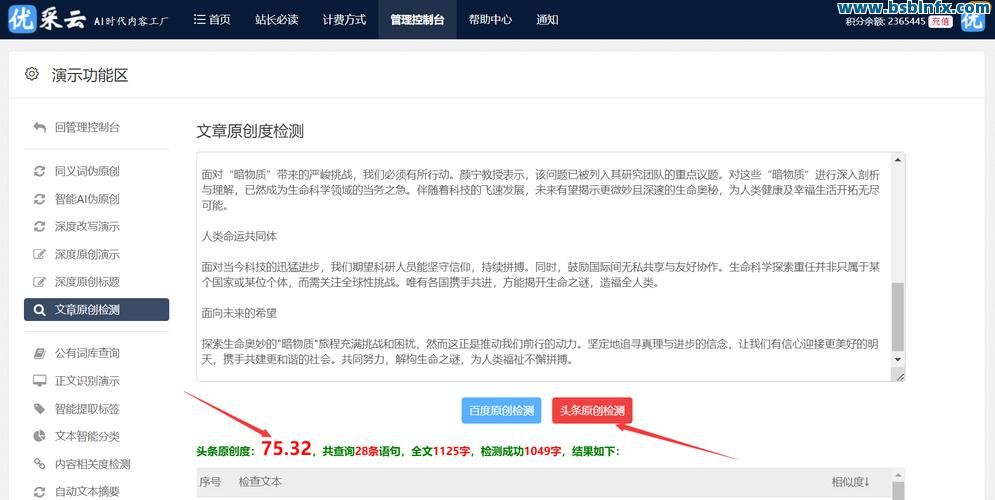The height and width of the screenshot is (500, 995).
Task: Open 同义词伪原创 in the sidebar
Action: pyautogui.click(x=87, y=171)
